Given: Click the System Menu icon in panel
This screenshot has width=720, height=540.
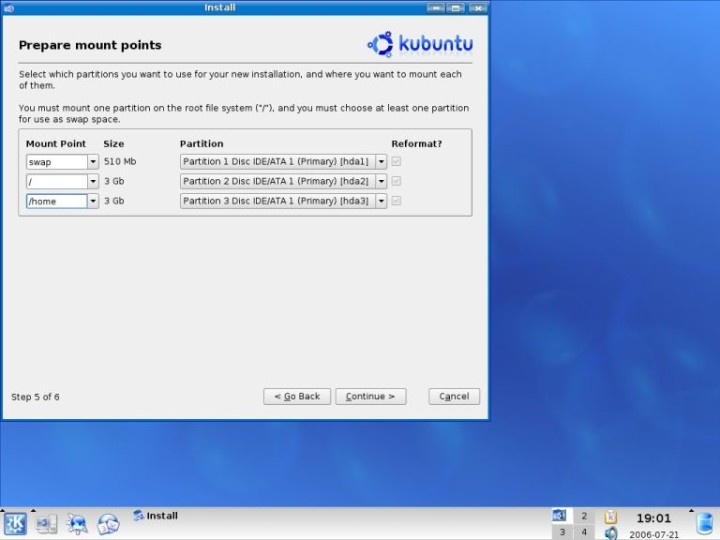Looking at the screenshot, I should pyautogui.click(x=46, y=523).
